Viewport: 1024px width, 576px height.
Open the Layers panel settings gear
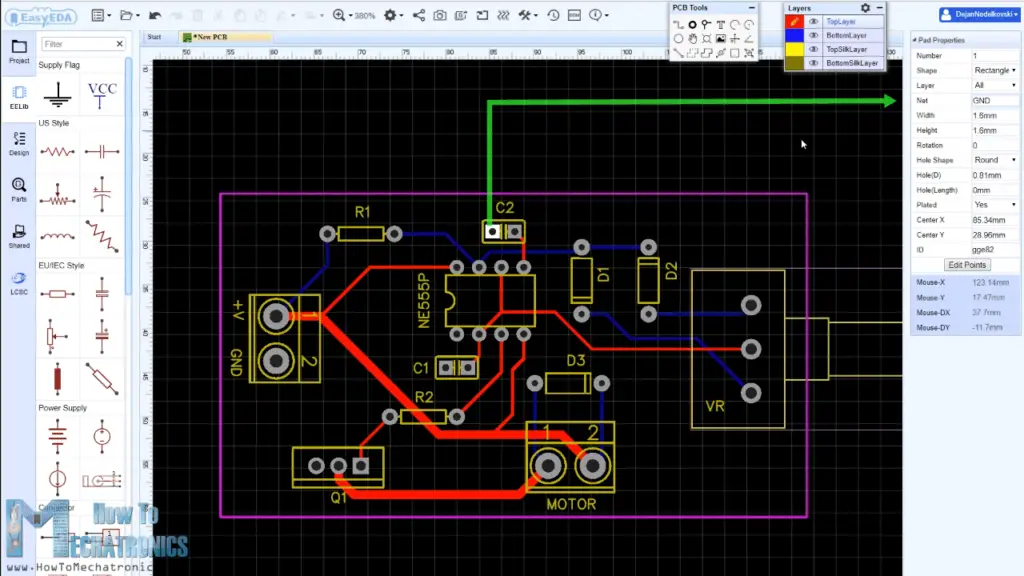click(x=865, y=8)
